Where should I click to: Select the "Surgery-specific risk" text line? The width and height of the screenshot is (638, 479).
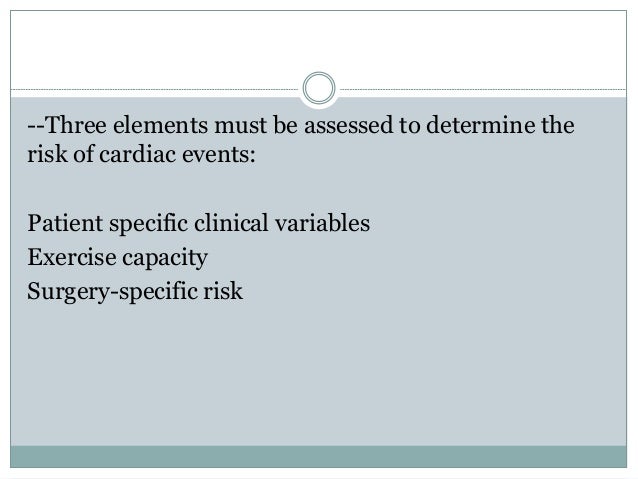(136, 294)
